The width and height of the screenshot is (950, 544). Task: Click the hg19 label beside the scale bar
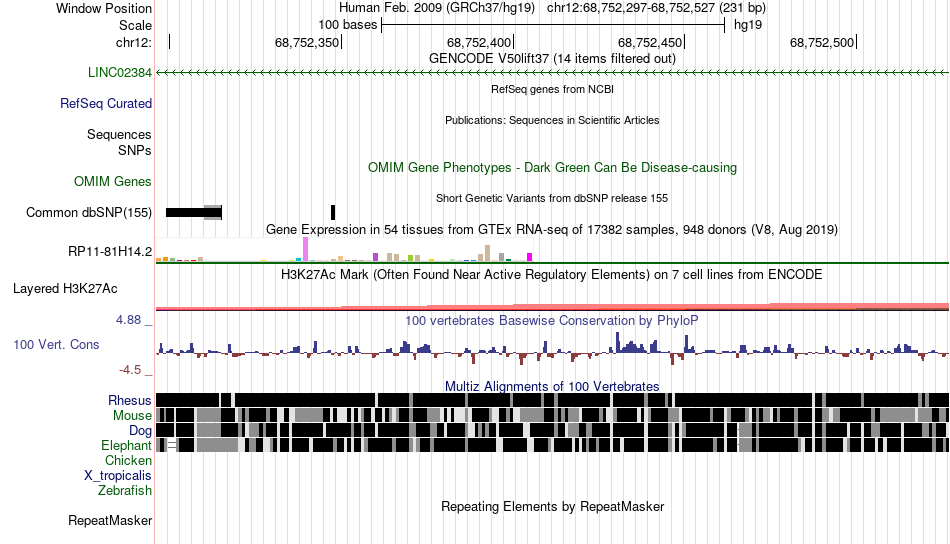(748, 25)
